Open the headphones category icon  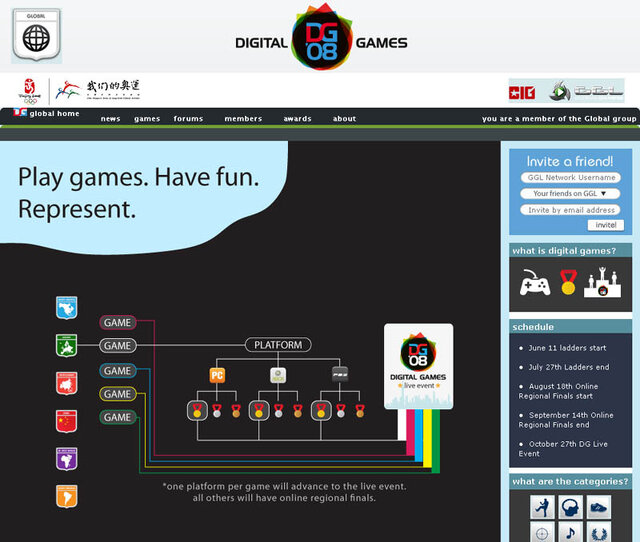(x=570, y=507)
